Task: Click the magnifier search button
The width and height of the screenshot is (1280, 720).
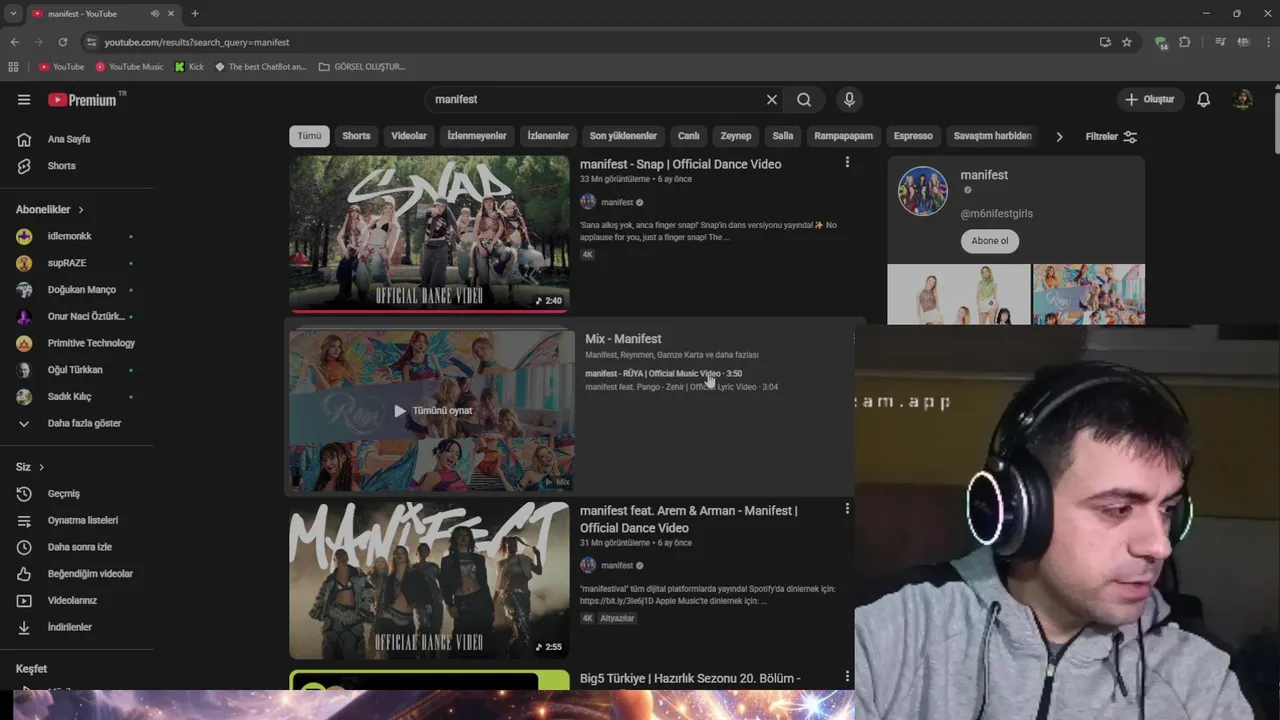Action: pyautogui.click(x=804, y=99)
